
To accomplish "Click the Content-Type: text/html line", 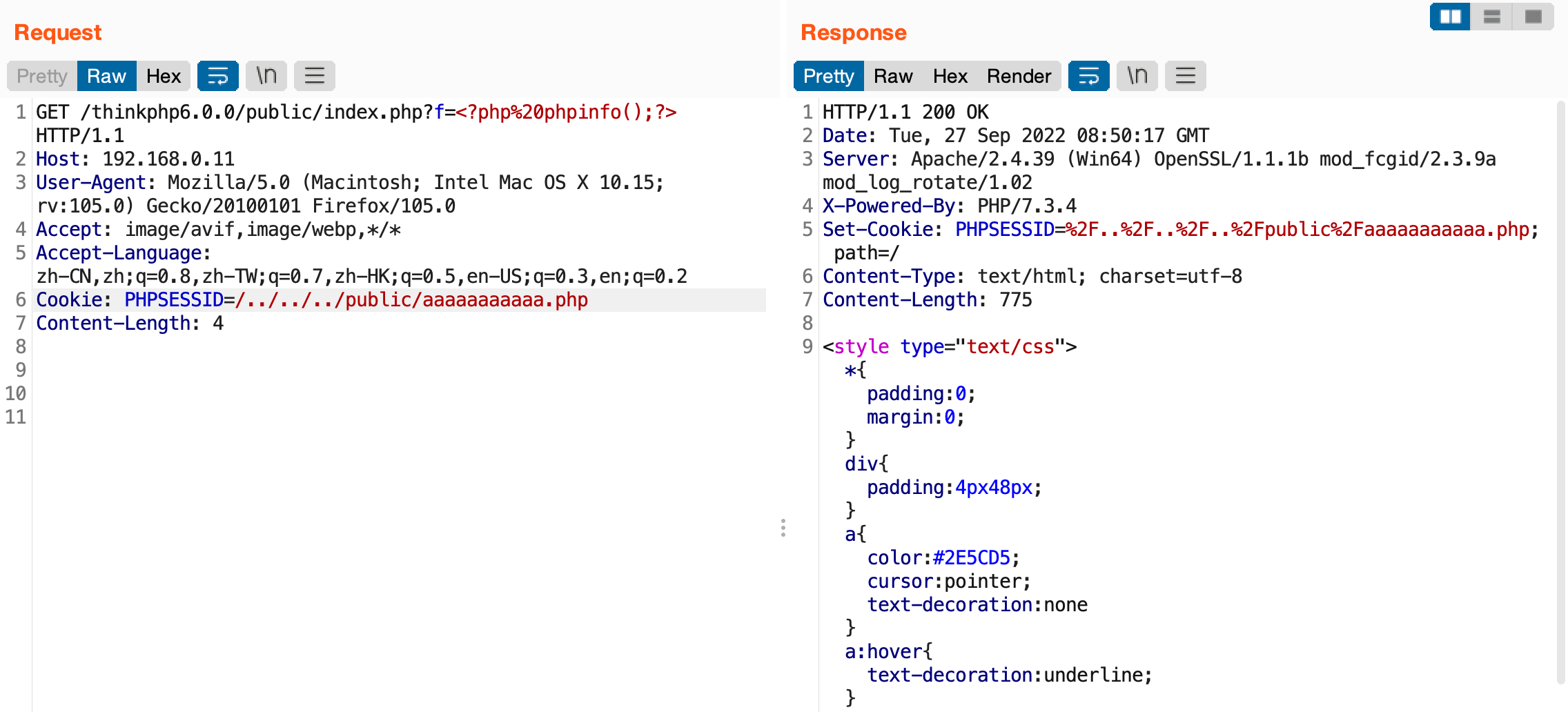I will click(1032, 276).
